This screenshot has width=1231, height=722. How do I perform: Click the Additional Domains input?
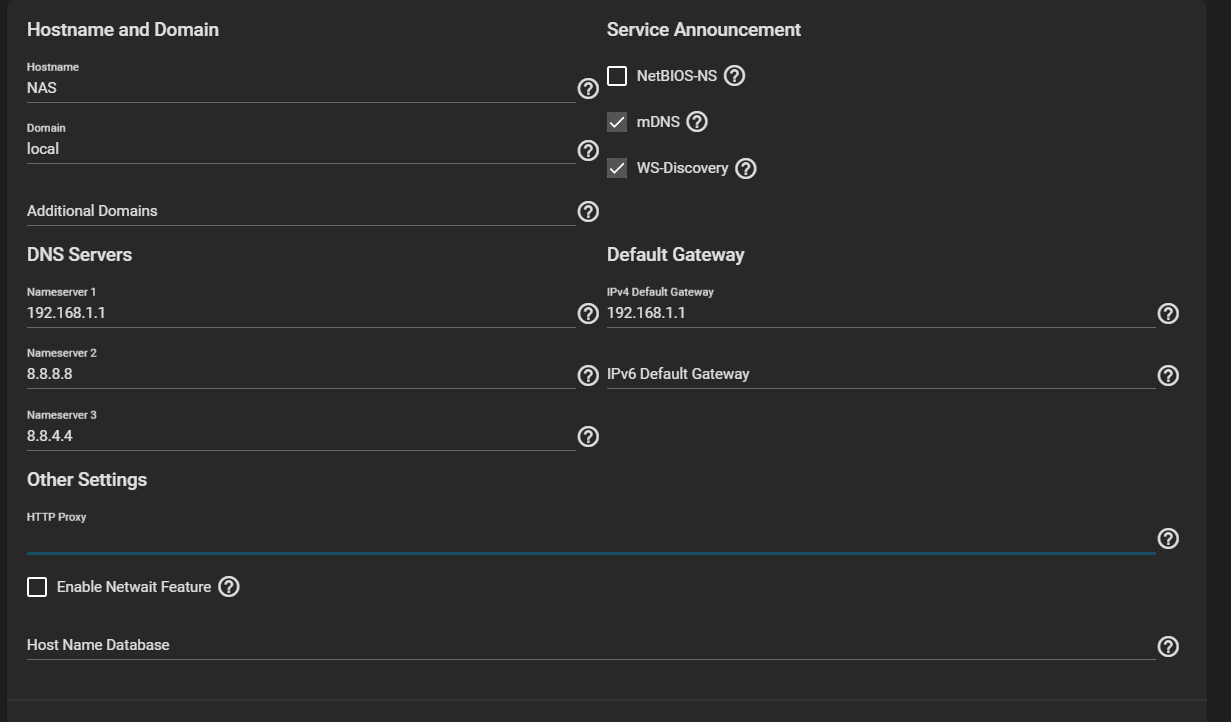pos(300,211)
